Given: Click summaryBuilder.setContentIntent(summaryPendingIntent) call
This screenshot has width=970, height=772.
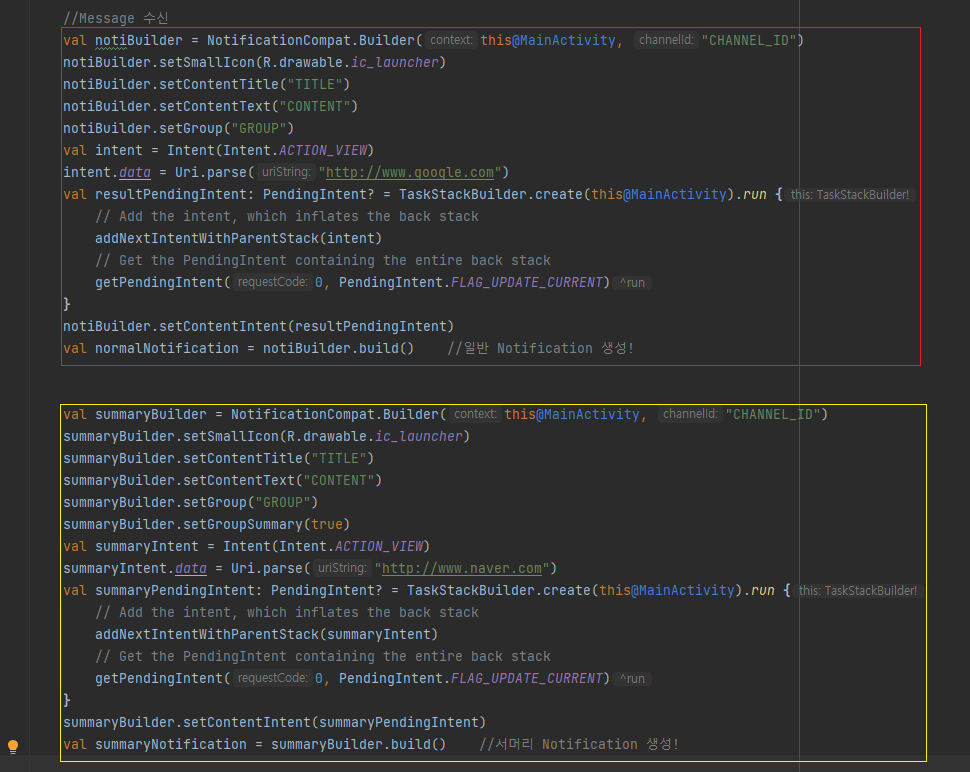Looking at the screenshot, I should click(x=275, y=723).
